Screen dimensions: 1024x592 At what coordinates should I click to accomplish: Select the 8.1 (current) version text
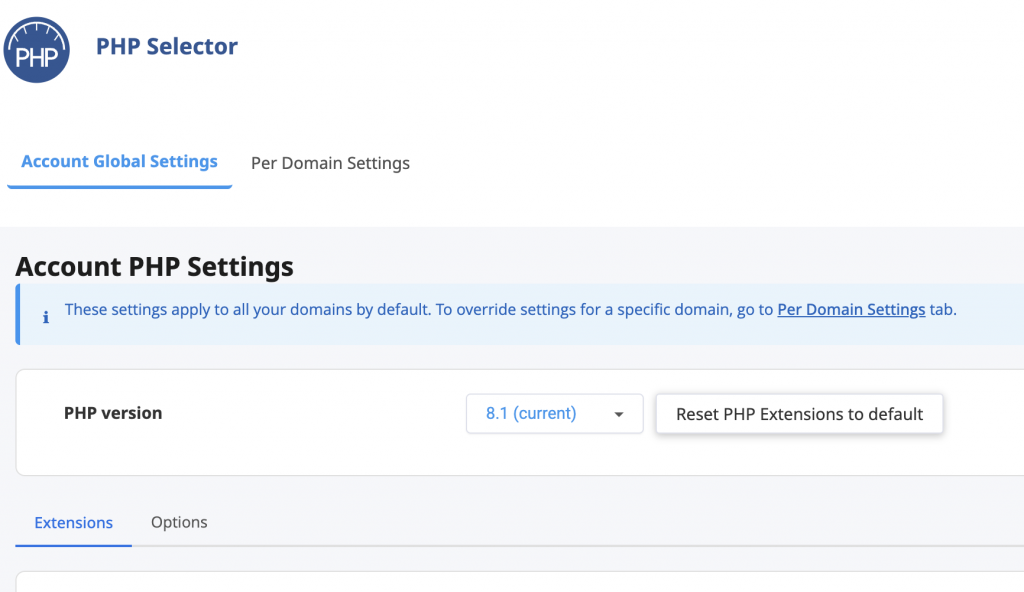pyautogui.click(x=531, y=414)
